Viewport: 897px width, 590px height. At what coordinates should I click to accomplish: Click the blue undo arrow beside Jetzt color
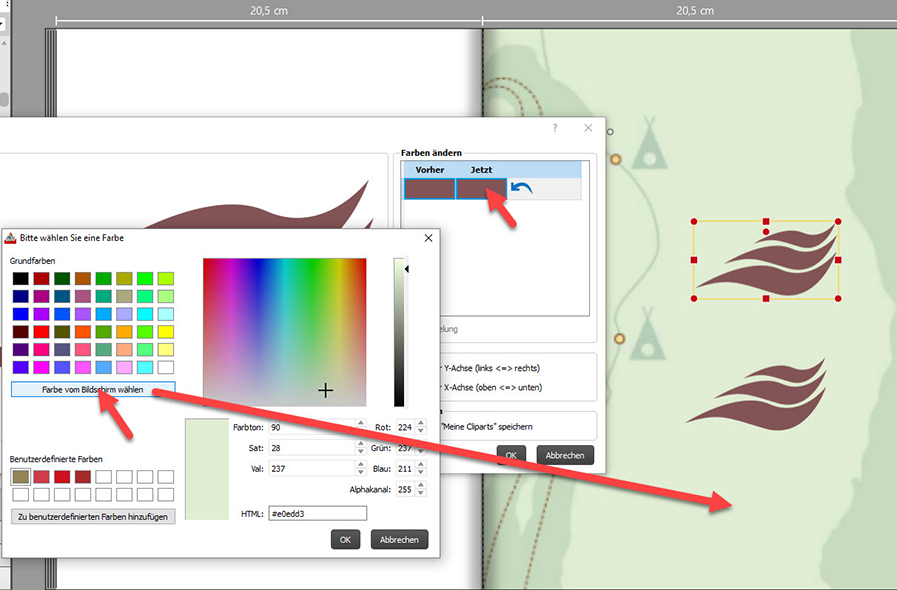521,188
